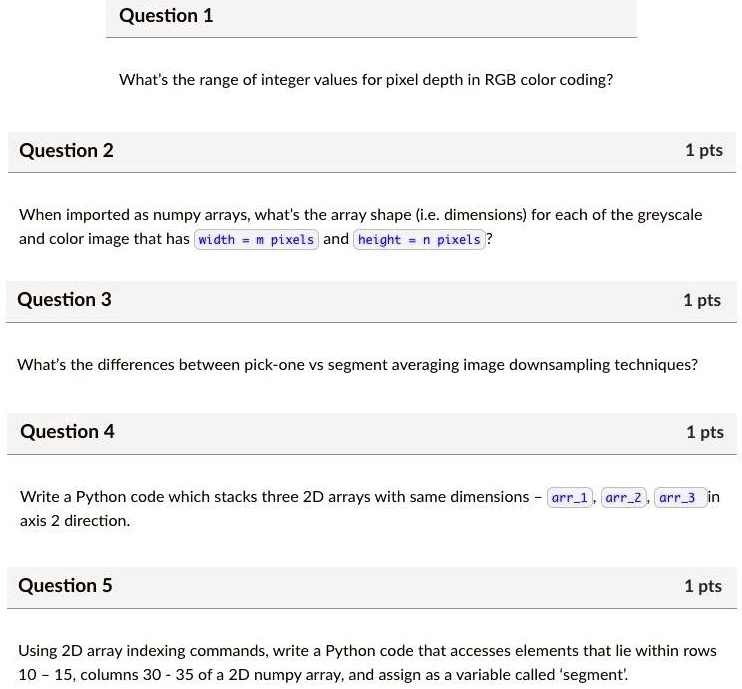Screen dimensions: 742x689
Task: Click the 'axis 2 direction.' text line
Action: click(75, 521)
